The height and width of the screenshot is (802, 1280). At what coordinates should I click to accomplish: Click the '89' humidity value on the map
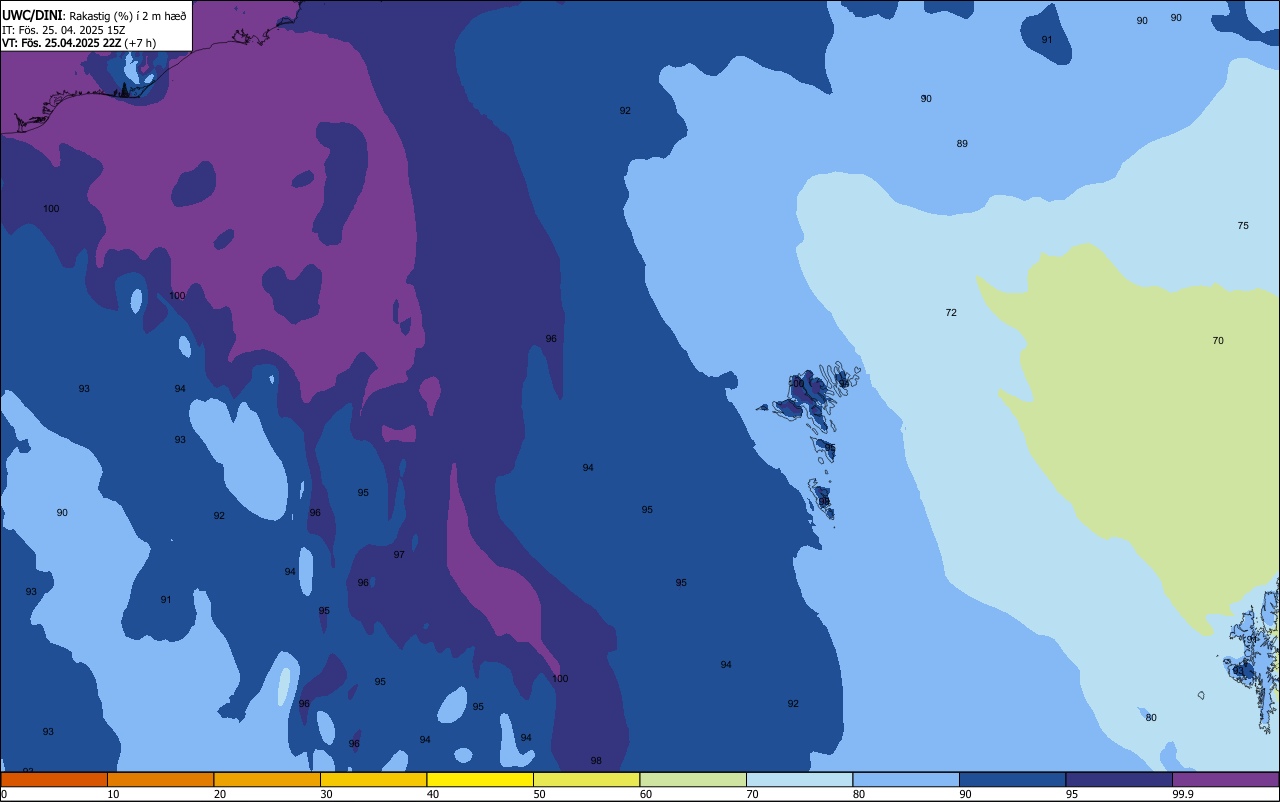click(x=962, y=144)
